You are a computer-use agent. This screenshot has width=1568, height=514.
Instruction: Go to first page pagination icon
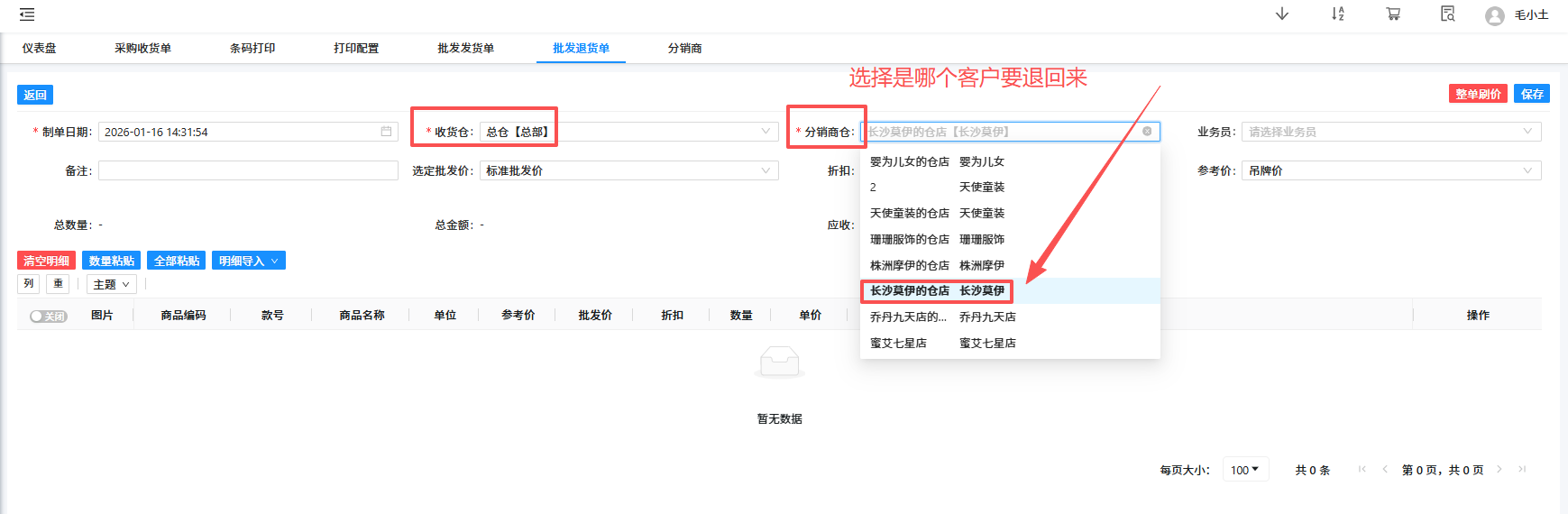pos(1362,469)
